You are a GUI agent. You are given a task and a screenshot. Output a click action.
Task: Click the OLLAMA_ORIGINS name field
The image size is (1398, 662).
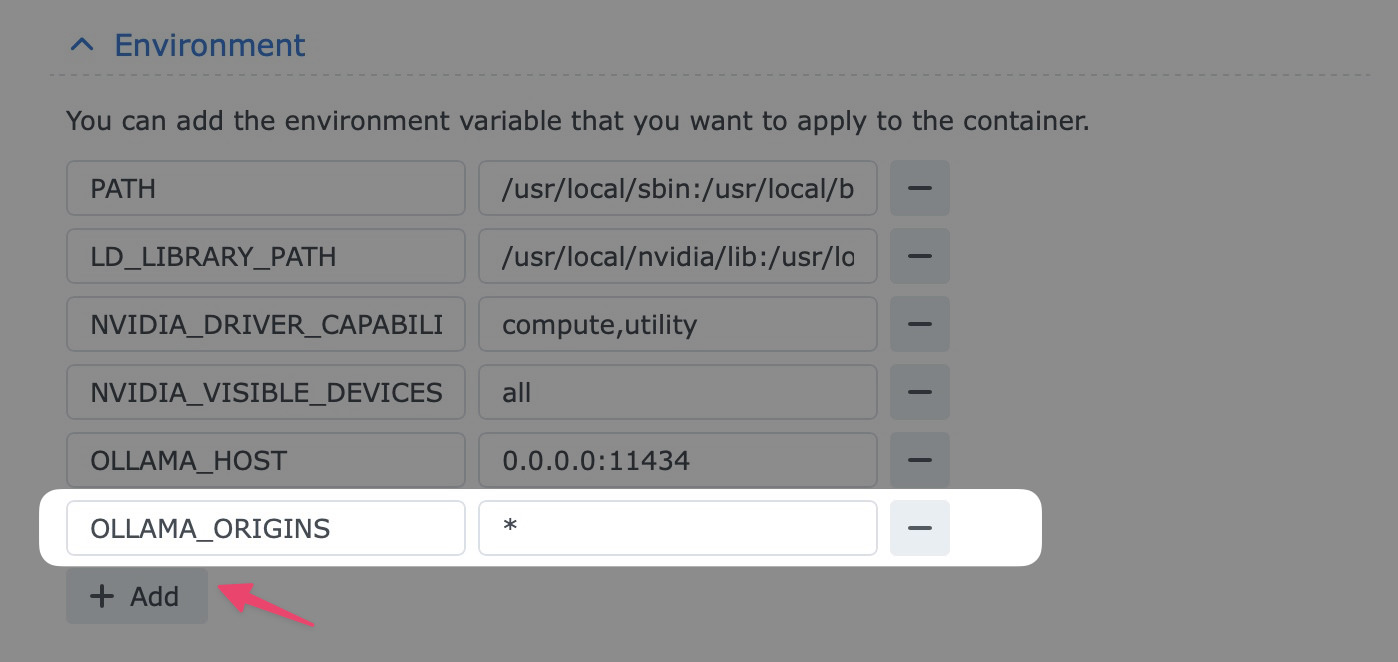tap(266, 528)
